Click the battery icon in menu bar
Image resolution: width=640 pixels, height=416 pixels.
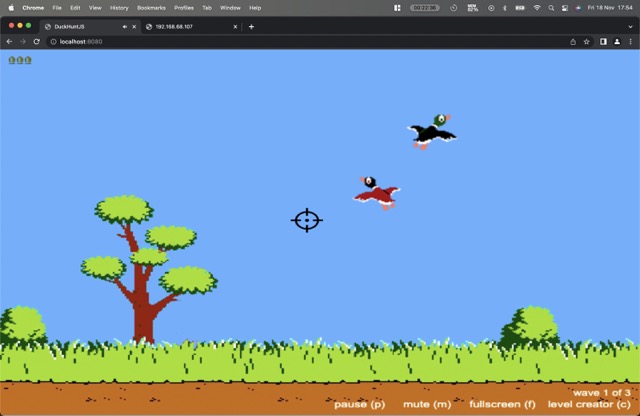[x=520, y=8]
